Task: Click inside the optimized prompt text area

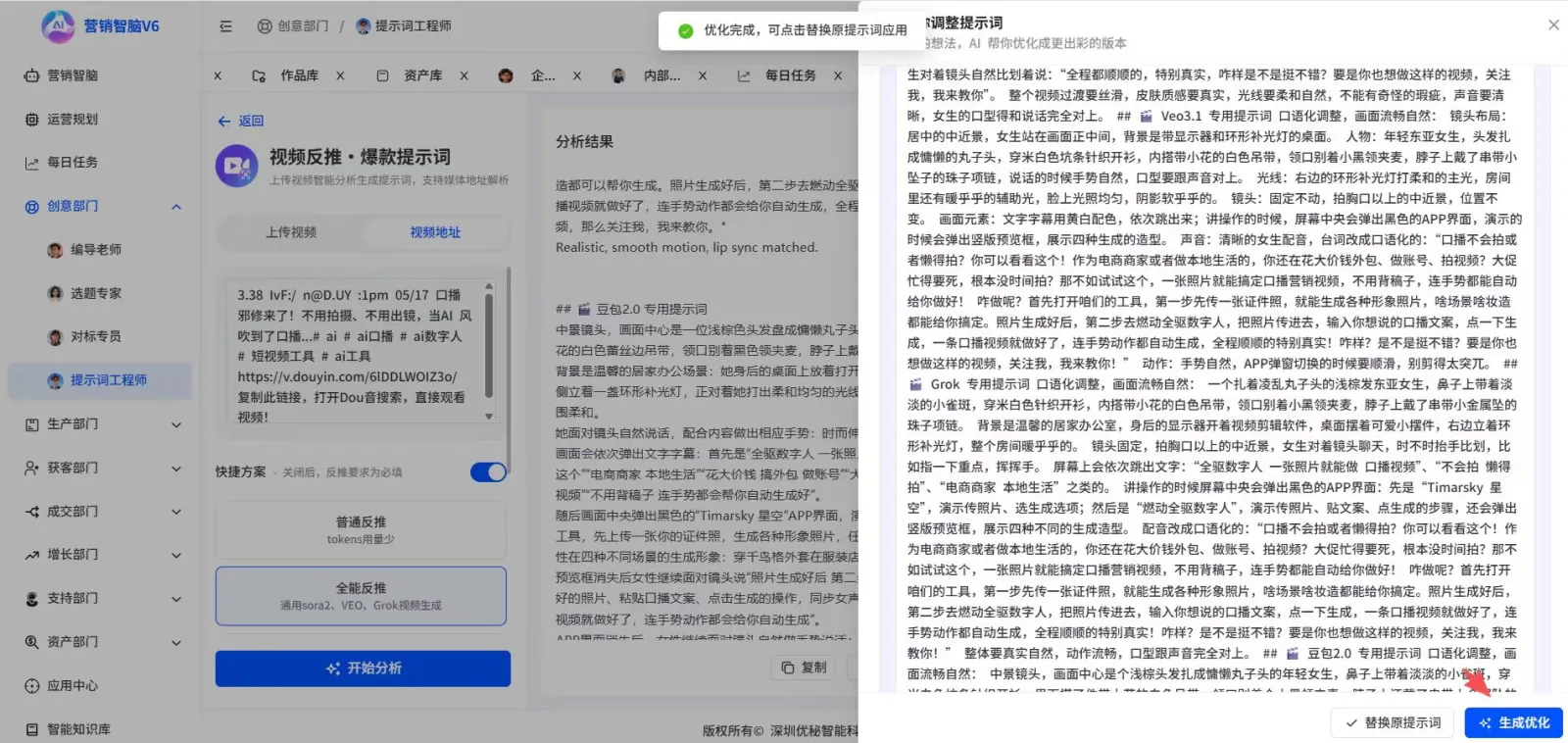Action: click(x=1212, y=377)
